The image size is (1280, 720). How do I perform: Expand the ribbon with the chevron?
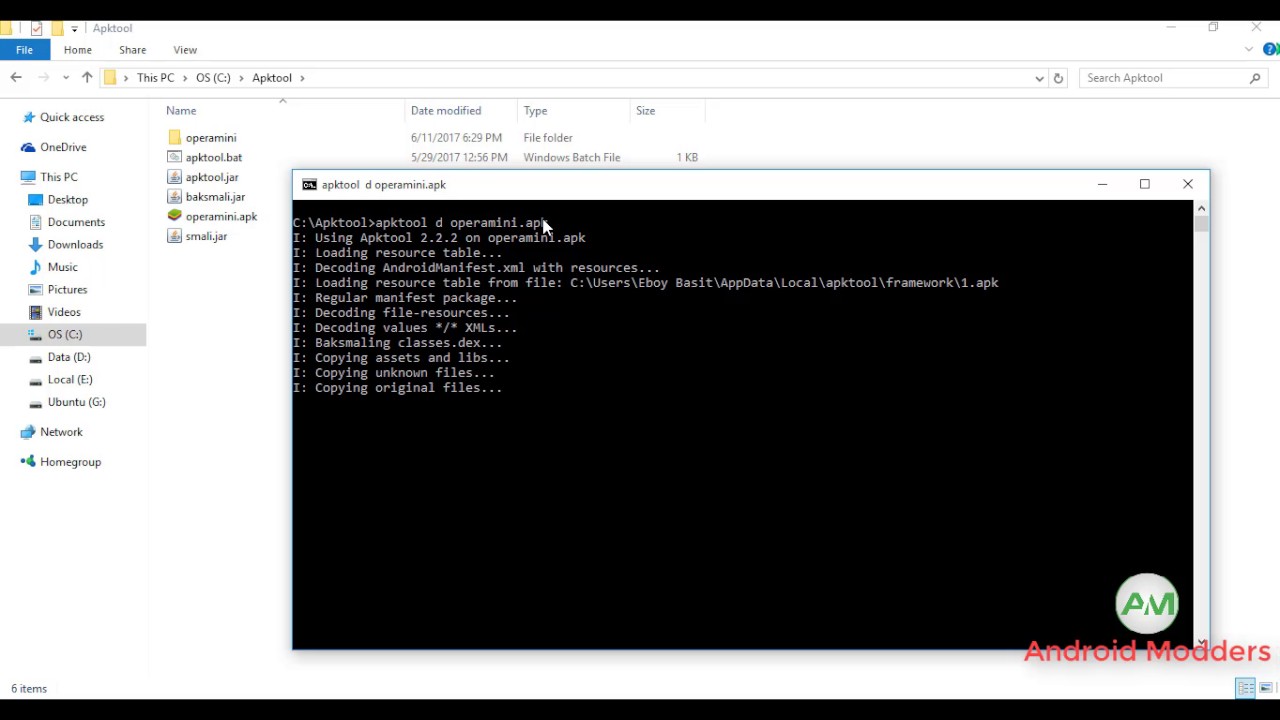(1249, 49)
